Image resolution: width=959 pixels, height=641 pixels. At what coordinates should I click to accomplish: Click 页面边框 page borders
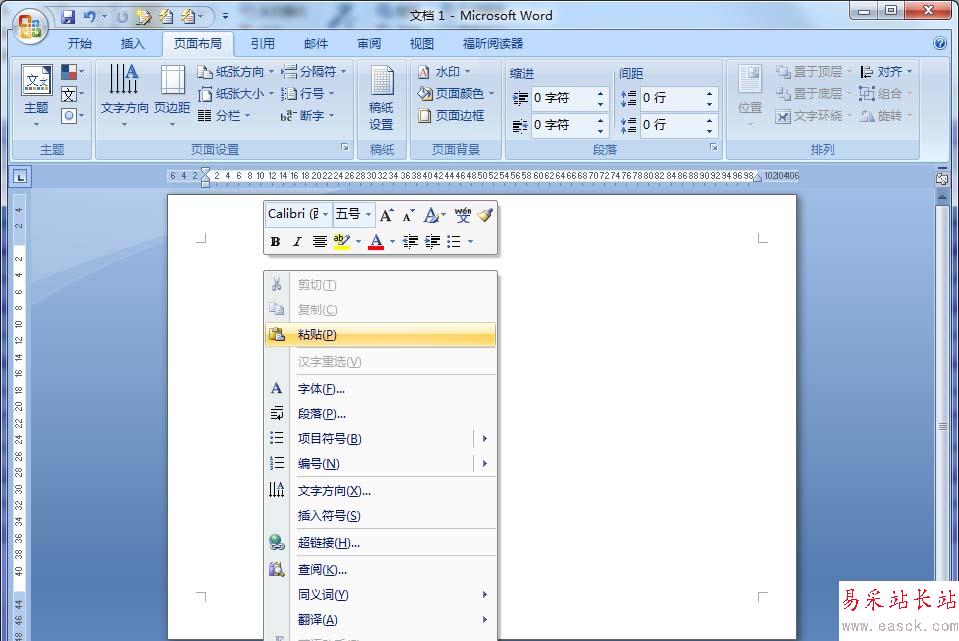tap(451, 116)
